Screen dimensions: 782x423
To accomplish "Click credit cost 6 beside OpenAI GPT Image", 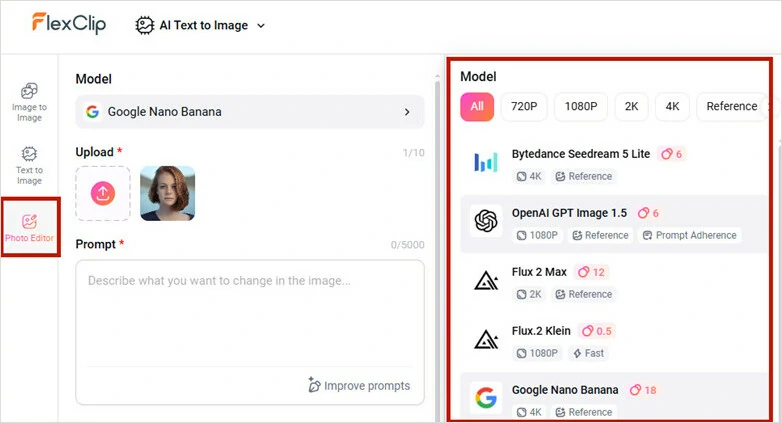I will click(648, 213).
